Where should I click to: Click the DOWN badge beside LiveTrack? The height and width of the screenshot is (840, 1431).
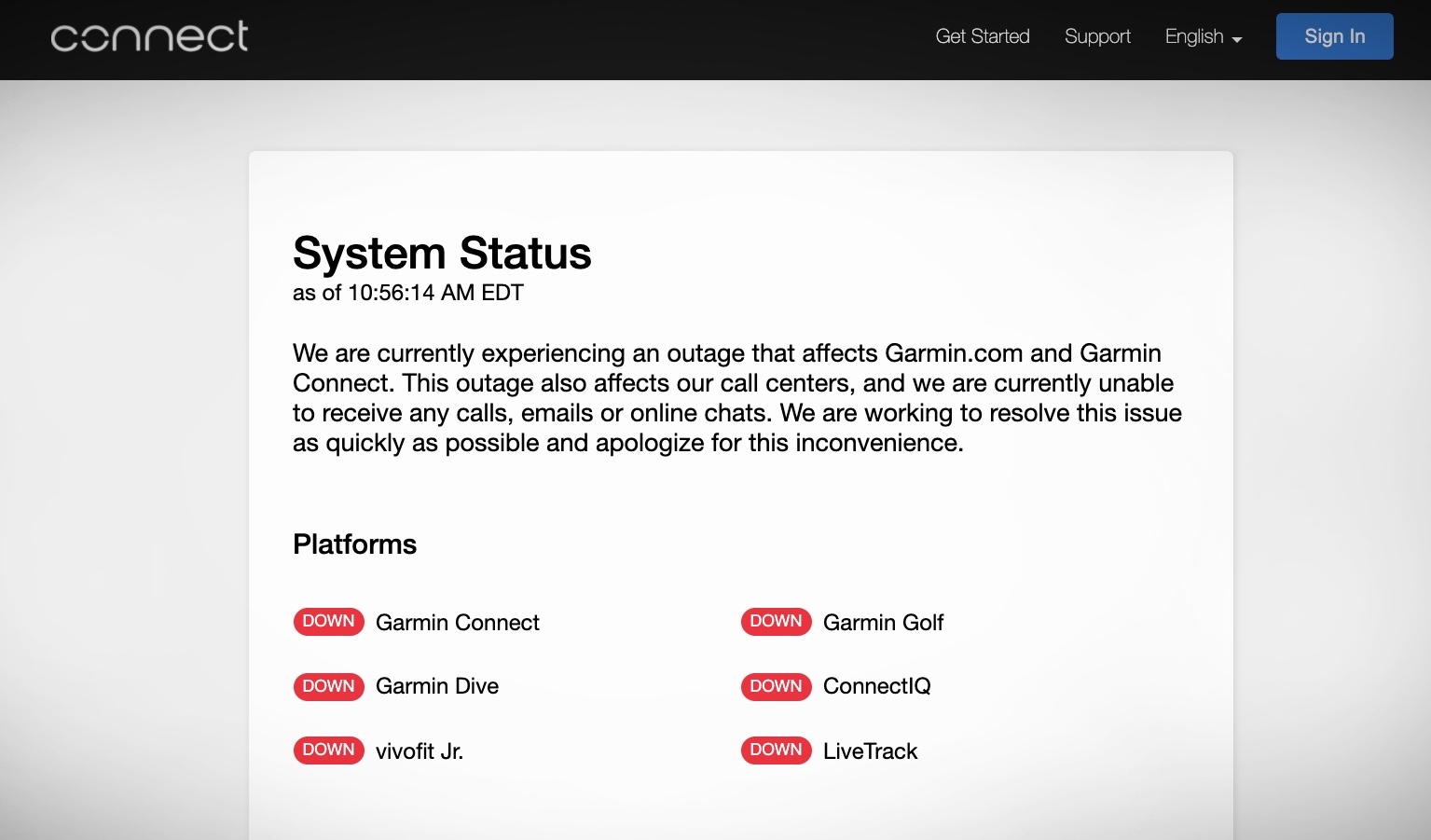(776, 750)
